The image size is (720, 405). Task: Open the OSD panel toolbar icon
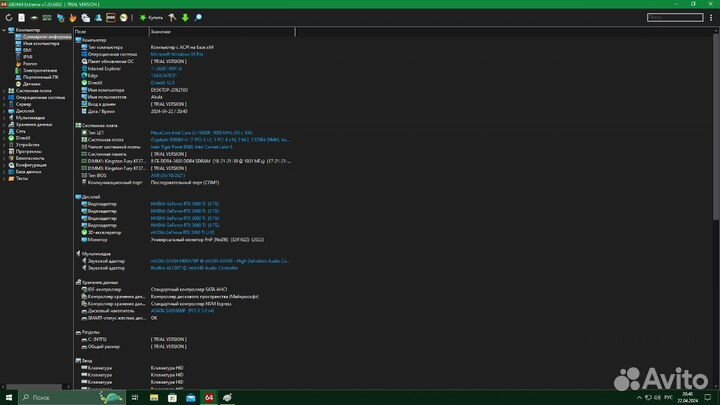pos(111,17)
